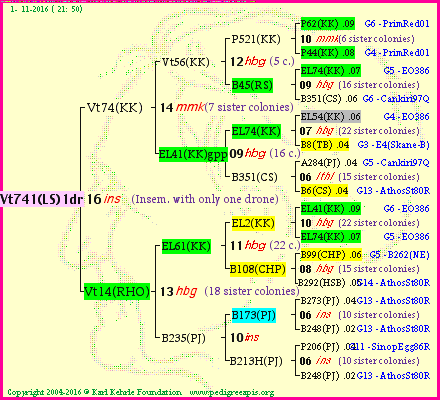
Task: Click EL74(KK) .07 above B99(CHP)
Action: click(x=331, y=237)
